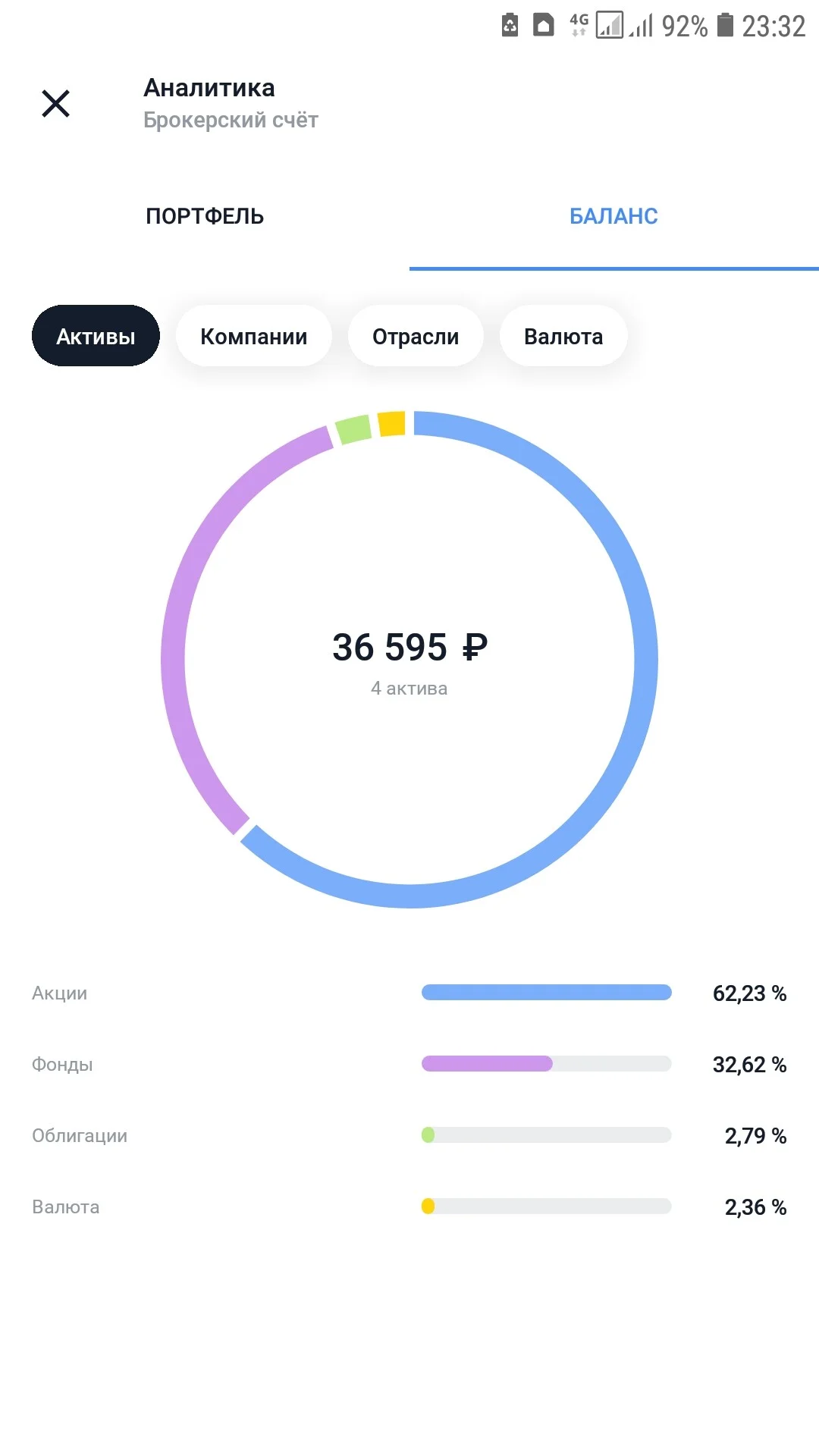Tap the yellow Валюта donut segment
The image size is (819, 1456).
[391, 424]
